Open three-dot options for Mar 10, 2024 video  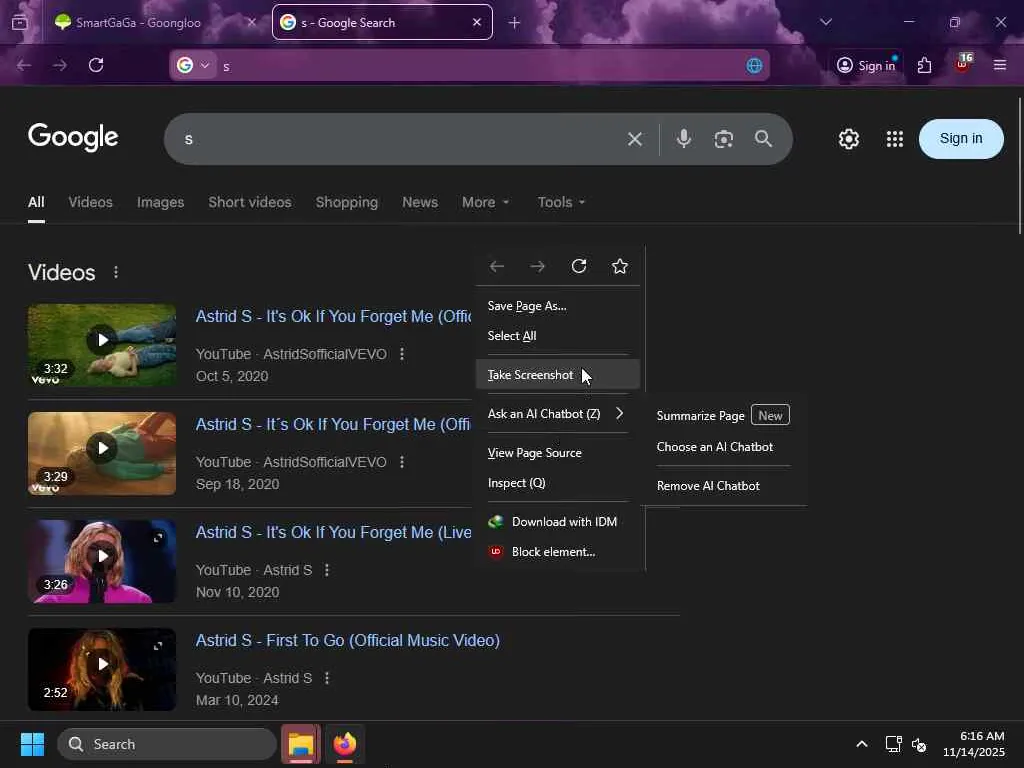coord(327,678)
